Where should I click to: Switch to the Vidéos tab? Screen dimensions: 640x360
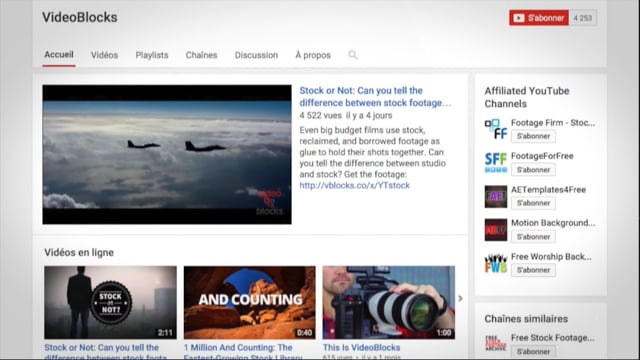(x=104, y=55)
